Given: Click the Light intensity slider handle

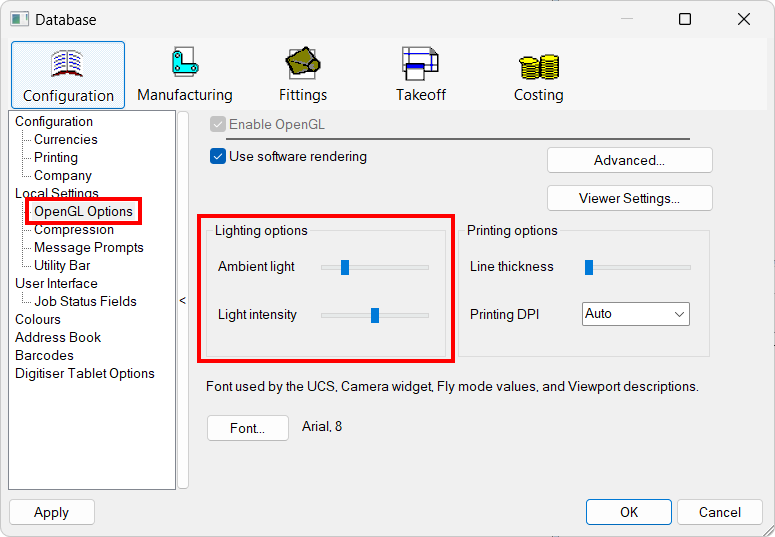Looking at the screenshot, I should 375,315.
